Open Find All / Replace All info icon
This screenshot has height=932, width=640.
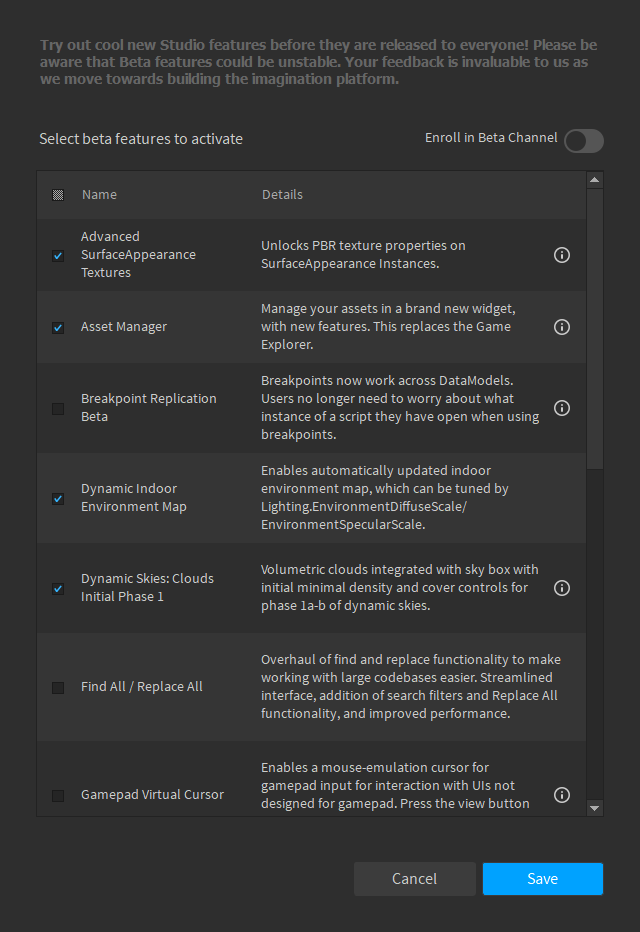pos(561,686)
